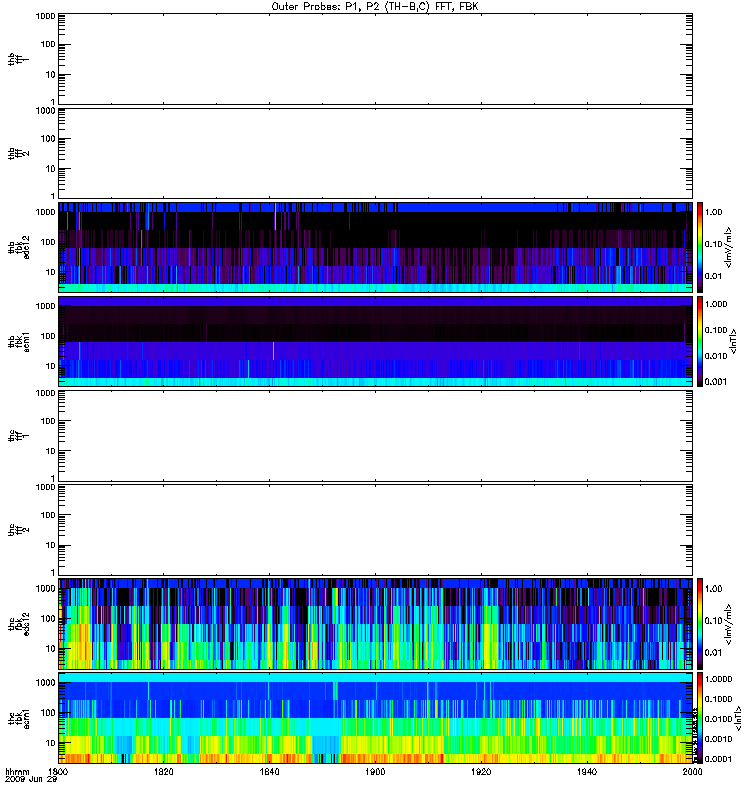Click the "1840" time axis label
Screen dimensions: 750x800
[x=269, y=772]
